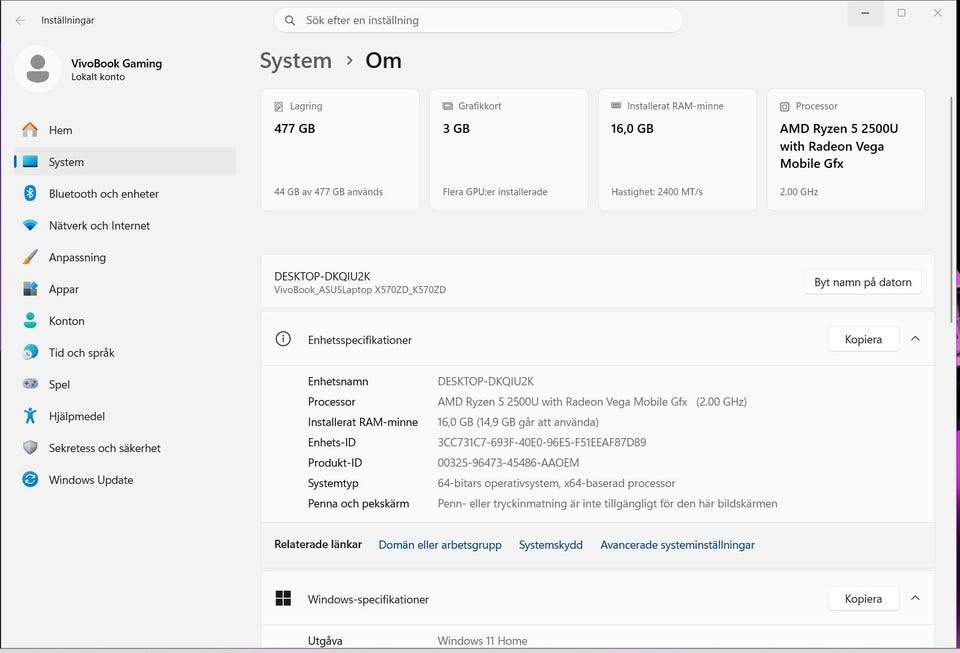The height and width of the screenshot is (653, 960).
Task: Open Tid och språk menu item
Action: [82, 353]
